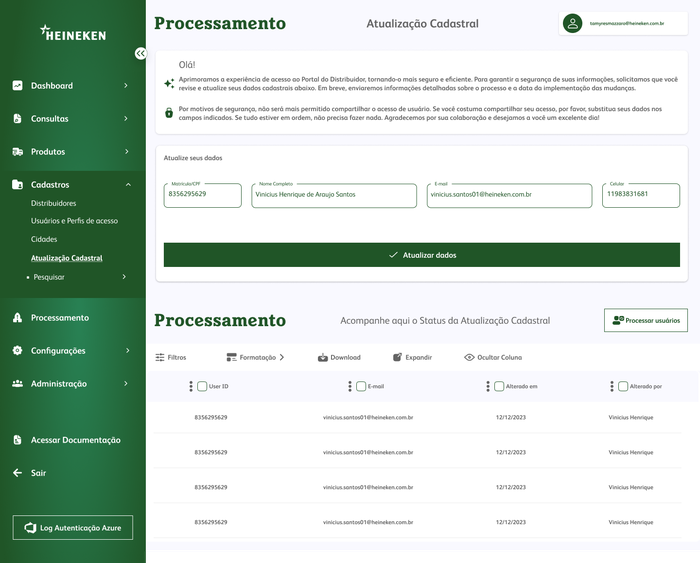700x563 pixels.
Task: Click the user avatar icon at top right
Action: [x=572, y=24]
